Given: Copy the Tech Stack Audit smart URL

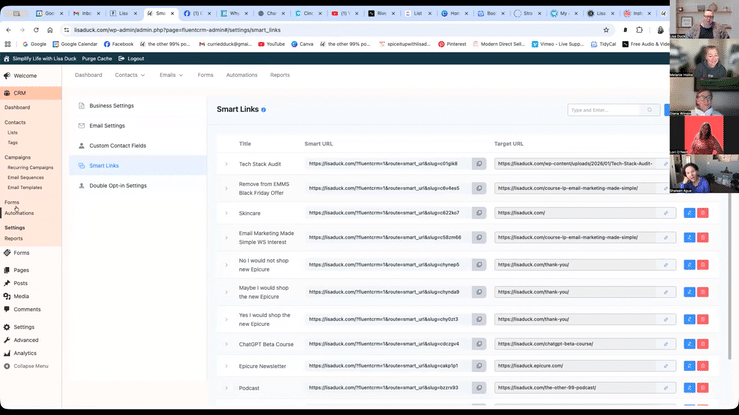Looking at the screenshot, I should [x=479, y=163].
